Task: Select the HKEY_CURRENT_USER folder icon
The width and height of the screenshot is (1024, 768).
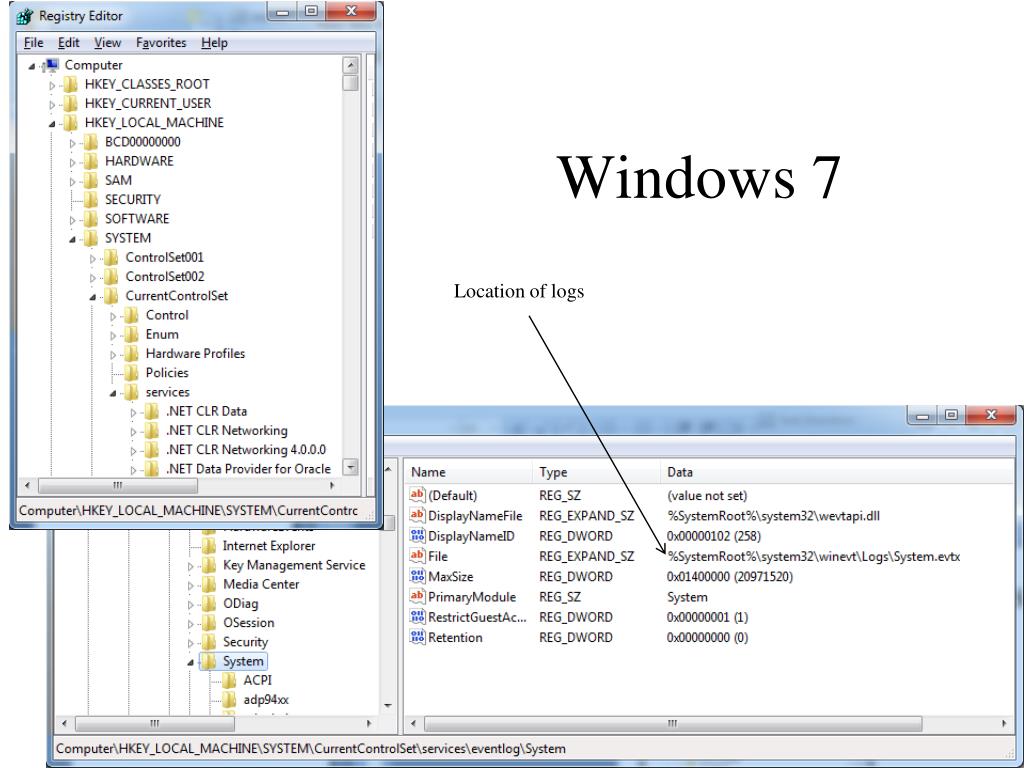Action: [x=71, y=103]
